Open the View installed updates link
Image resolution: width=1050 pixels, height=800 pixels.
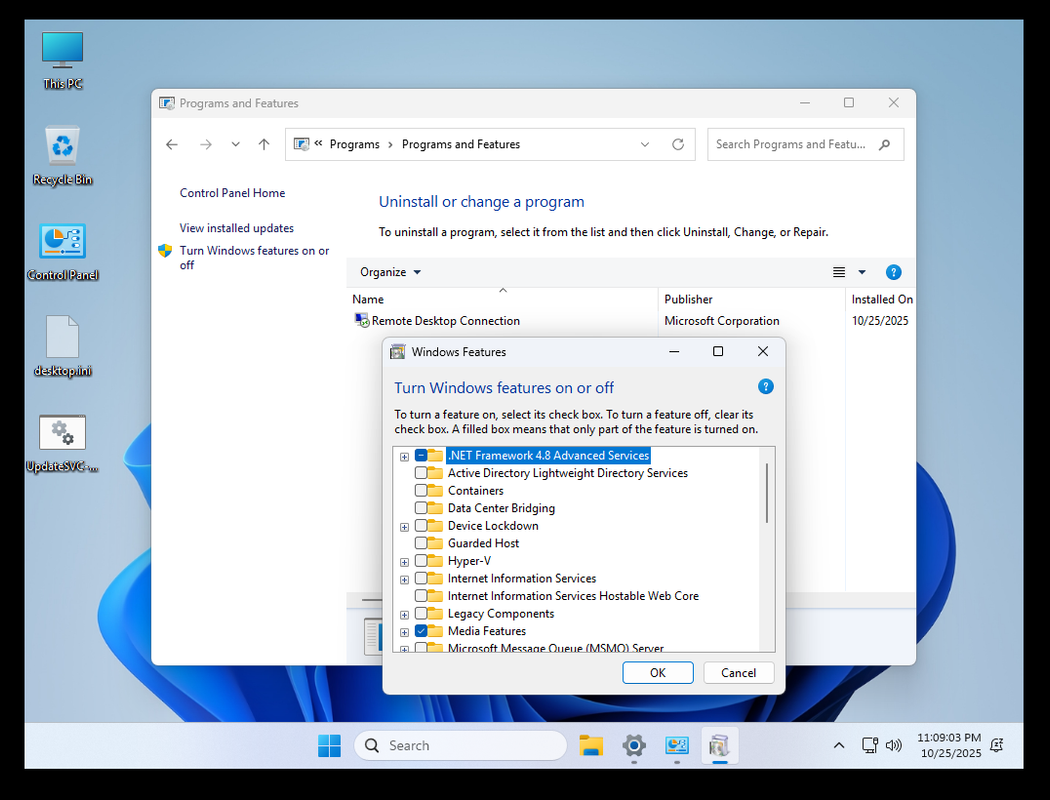236,228
